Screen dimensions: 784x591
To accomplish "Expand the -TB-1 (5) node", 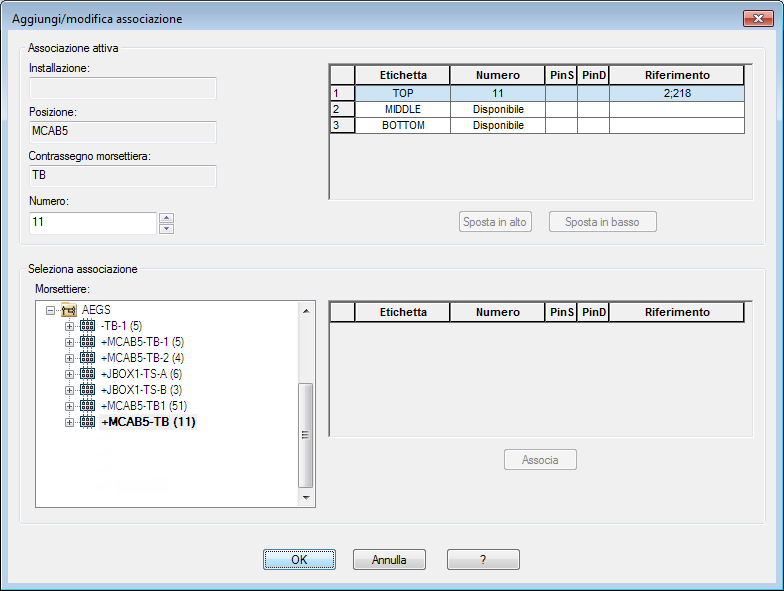I will 70,326.
